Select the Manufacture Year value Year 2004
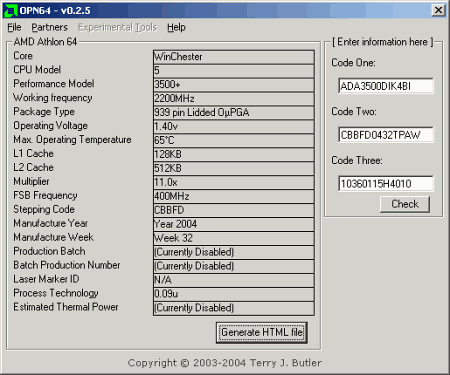450x375 pixels. point(234,225)
